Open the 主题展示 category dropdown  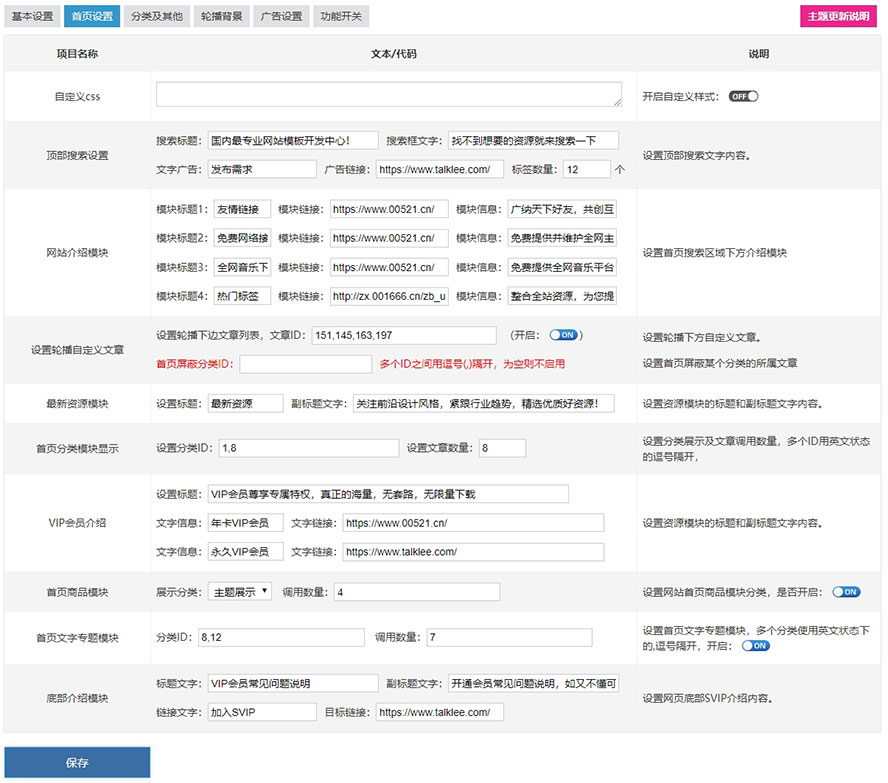(x=239, y=592)
